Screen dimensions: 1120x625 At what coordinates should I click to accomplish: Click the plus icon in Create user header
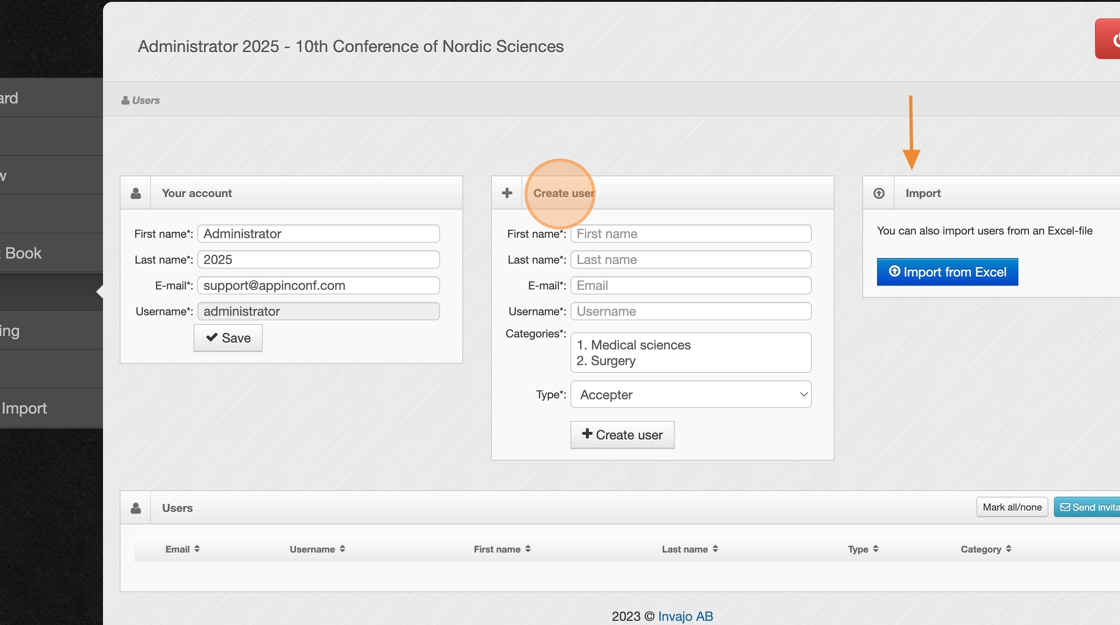(x=507, y=193)
